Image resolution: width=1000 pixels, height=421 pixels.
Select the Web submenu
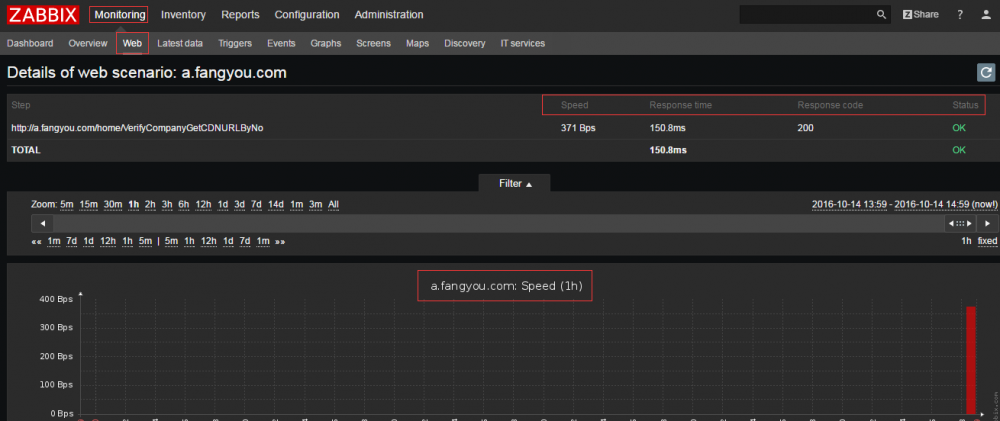point(132,43)
